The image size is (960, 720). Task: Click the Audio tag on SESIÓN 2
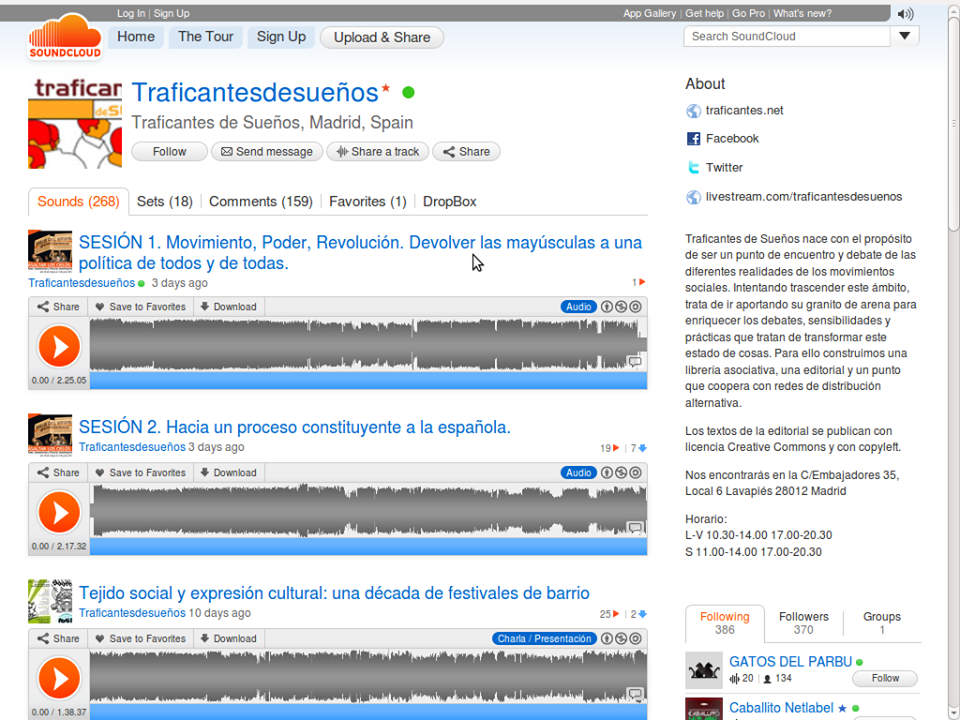pos(579,473)
